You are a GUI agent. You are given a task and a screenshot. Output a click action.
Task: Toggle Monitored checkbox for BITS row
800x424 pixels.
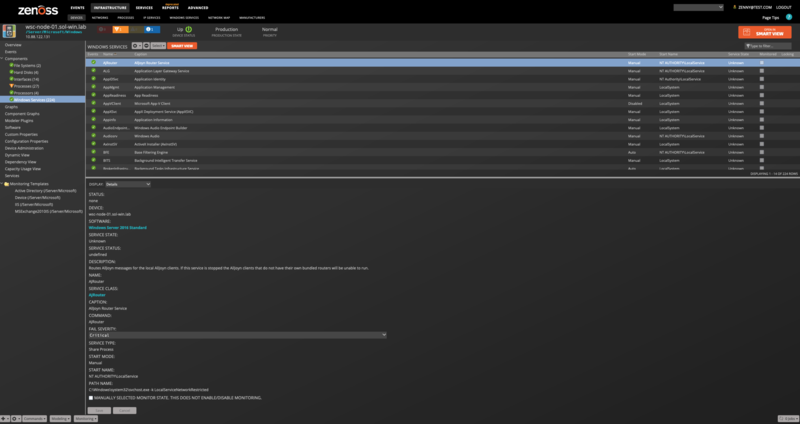(762, 160)
